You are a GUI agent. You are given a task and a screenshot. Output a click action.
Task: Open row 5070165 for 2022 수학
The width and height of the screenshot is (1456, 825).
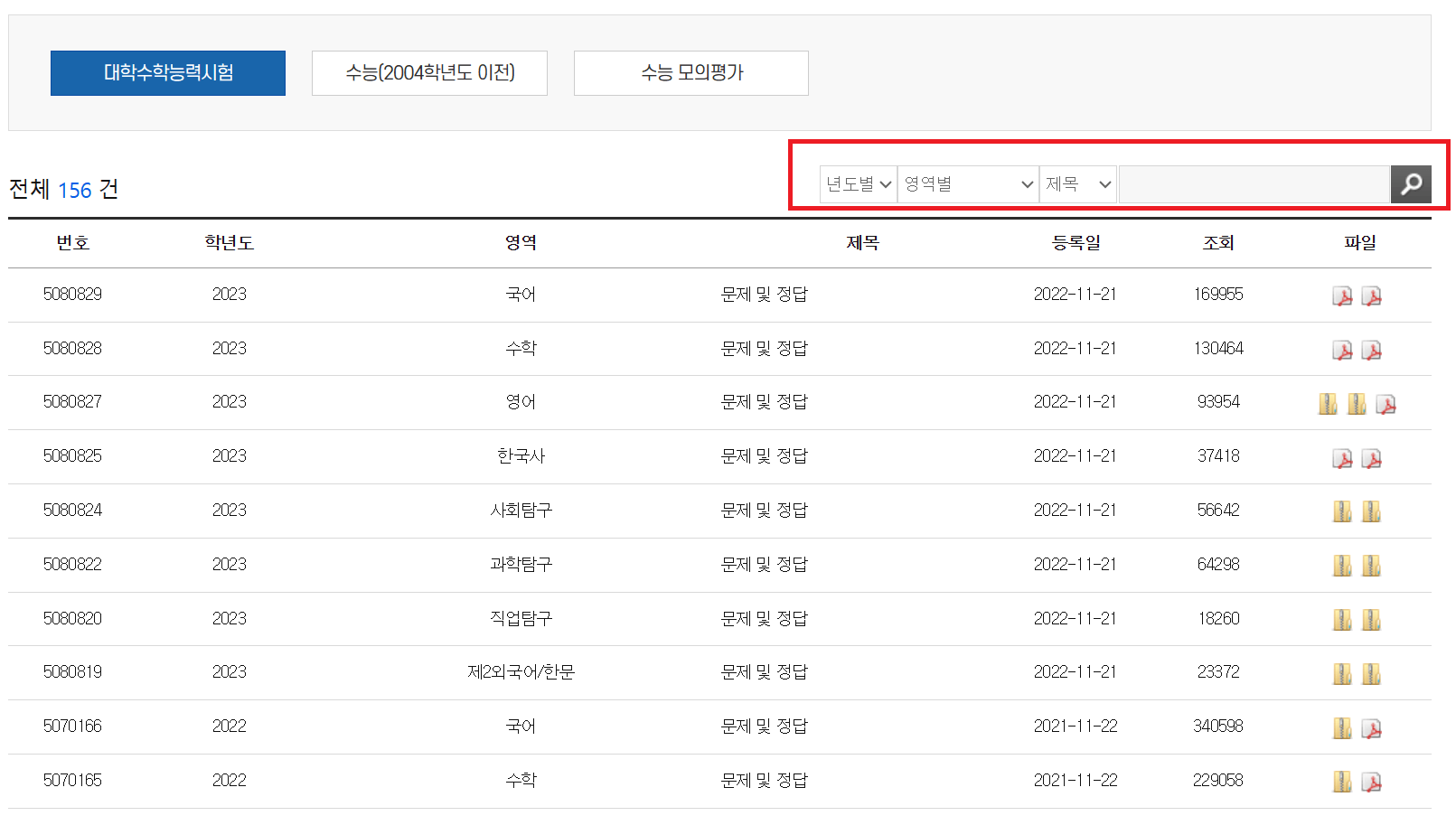(765, 780)
